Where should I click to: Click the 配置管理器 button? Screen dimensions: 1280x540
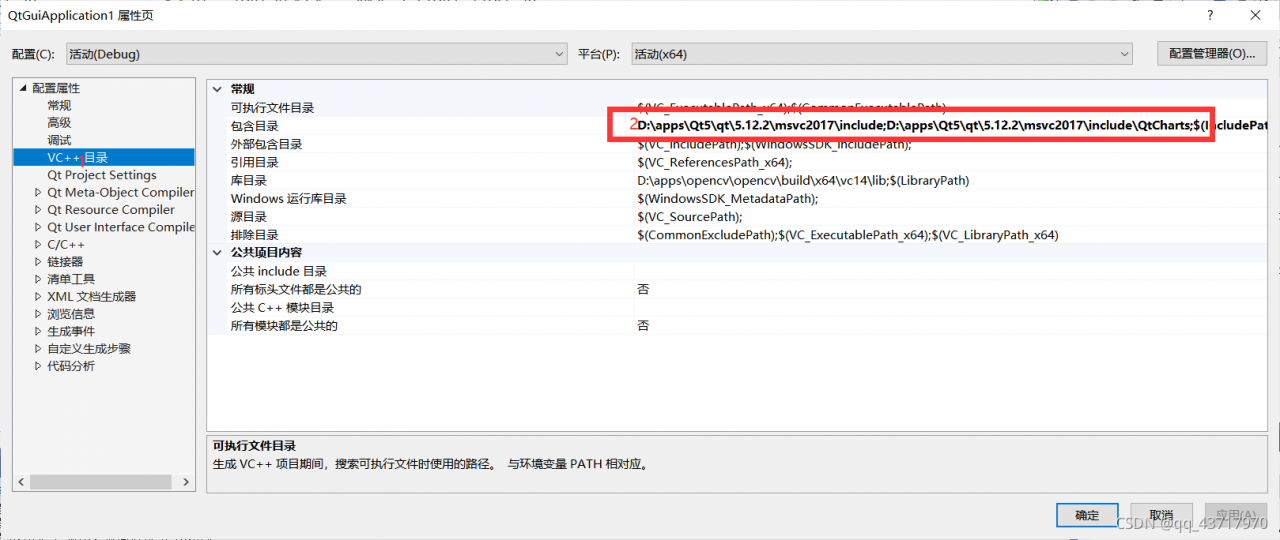1211,54
